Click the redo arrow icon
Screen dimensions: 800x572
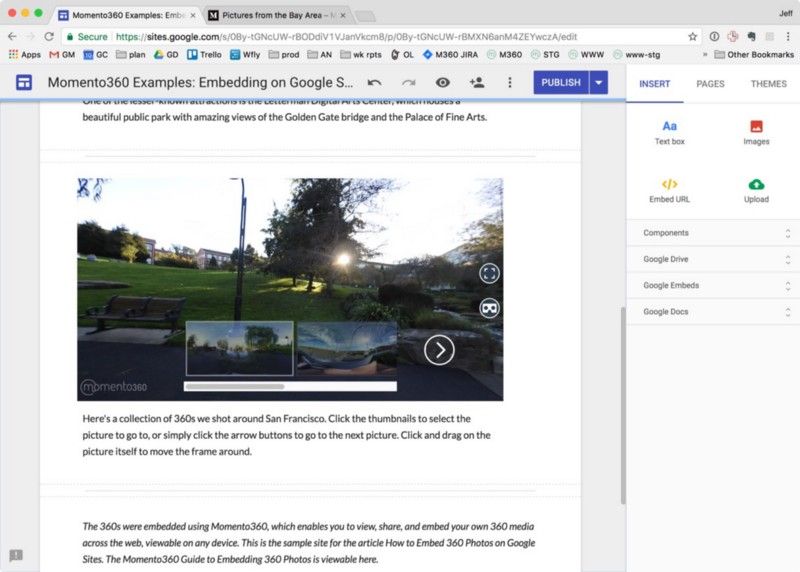pos(408,83)
